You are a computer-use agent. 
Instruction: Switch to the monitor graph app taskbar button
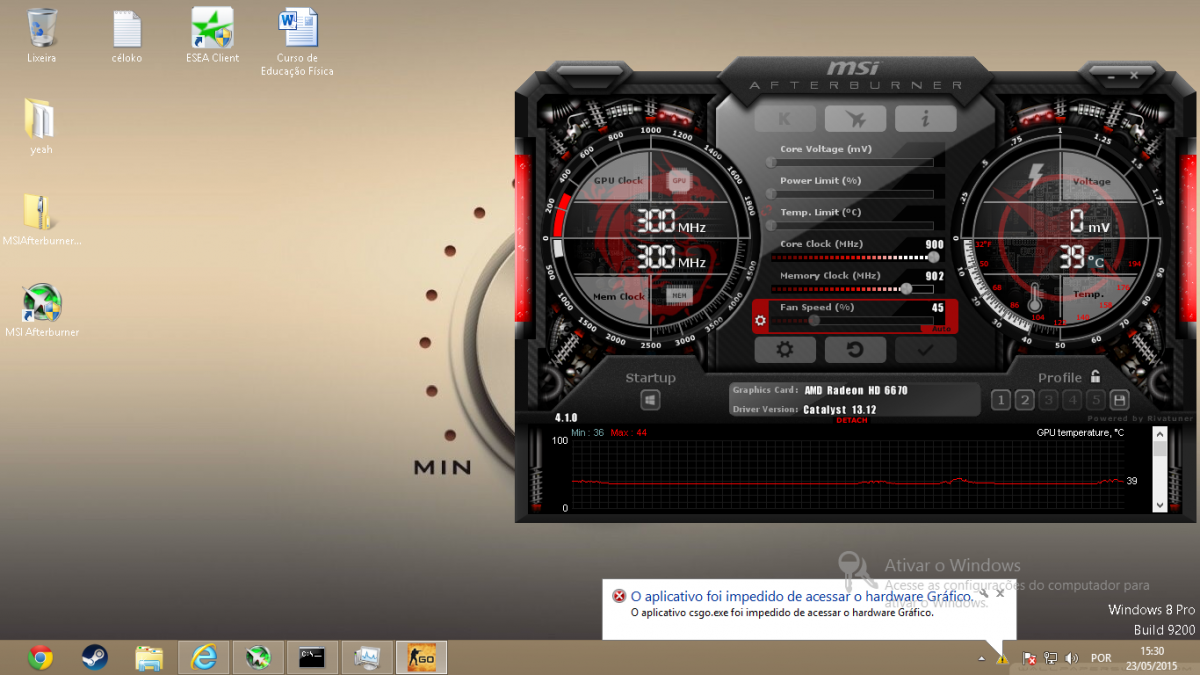coord(367,658)
